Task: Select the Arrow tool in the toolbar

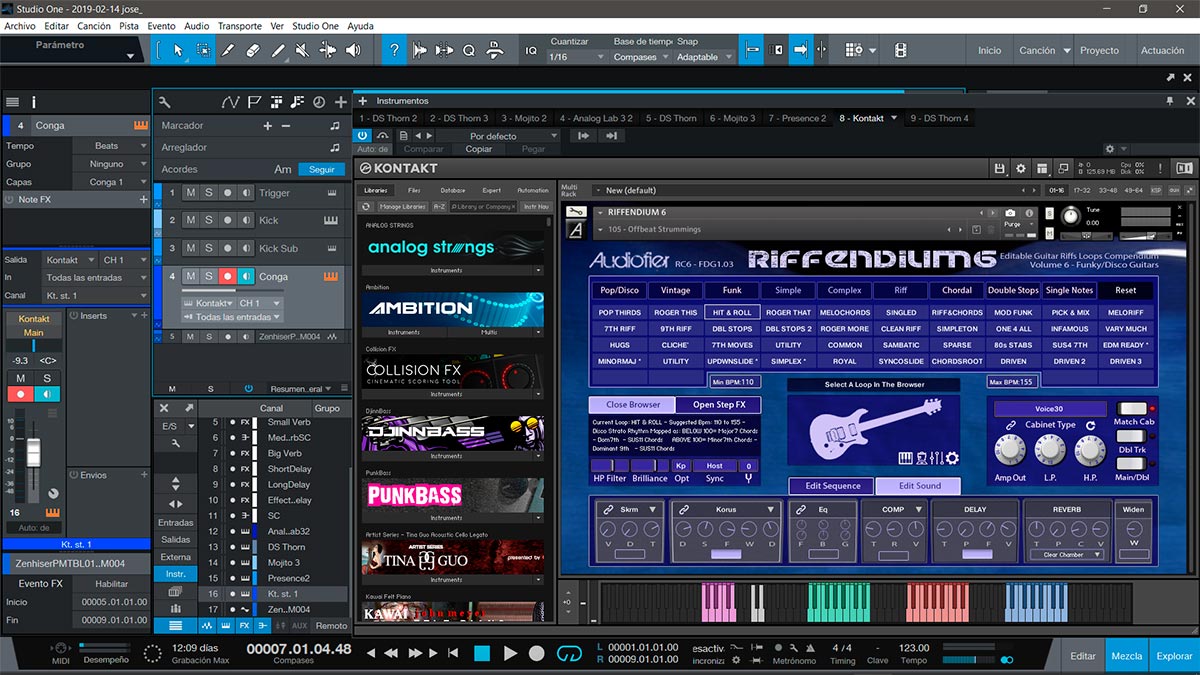Action: point(178,50)
